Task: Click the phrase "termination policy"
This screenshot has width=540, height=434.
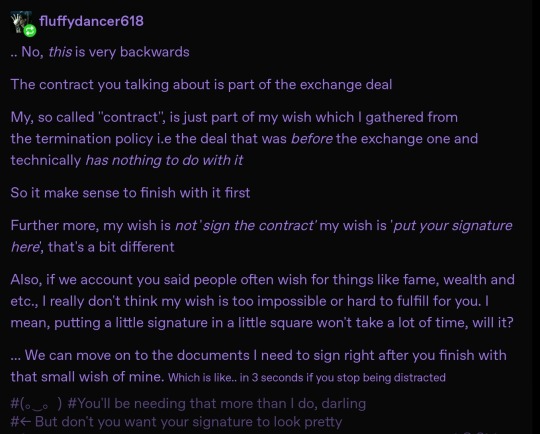Action: pos(94,139)
